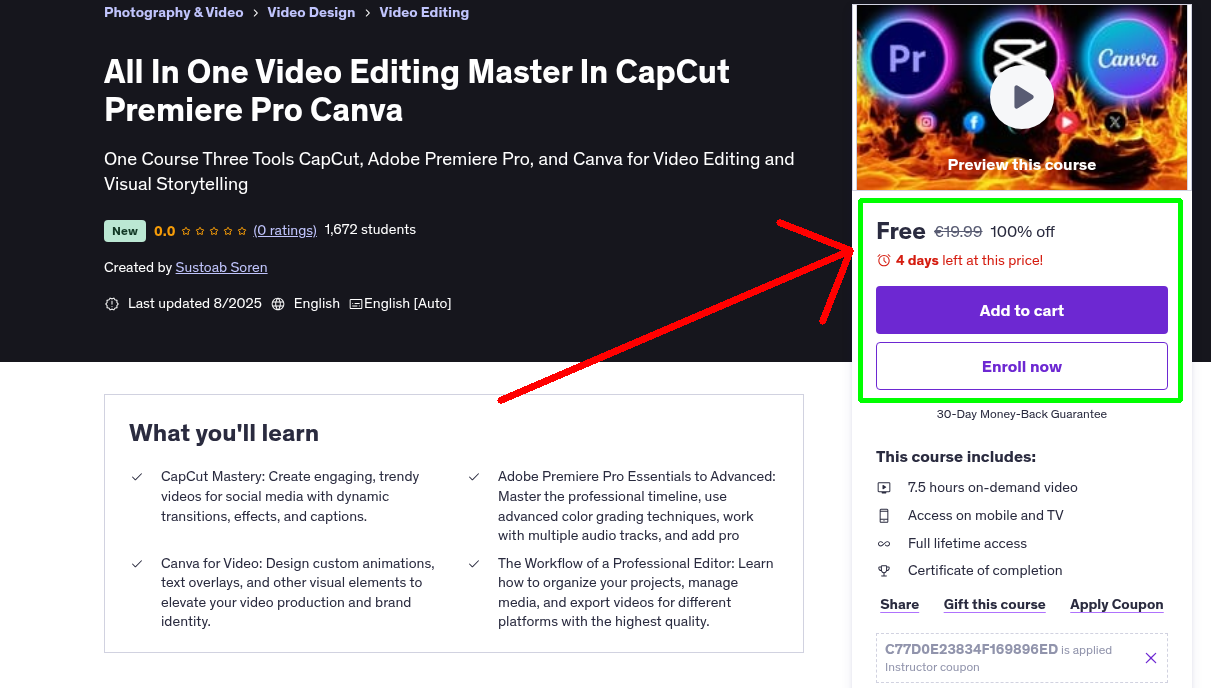
Task: Go to the Video Design breadcrumb
Action: (x=311, y=12)
